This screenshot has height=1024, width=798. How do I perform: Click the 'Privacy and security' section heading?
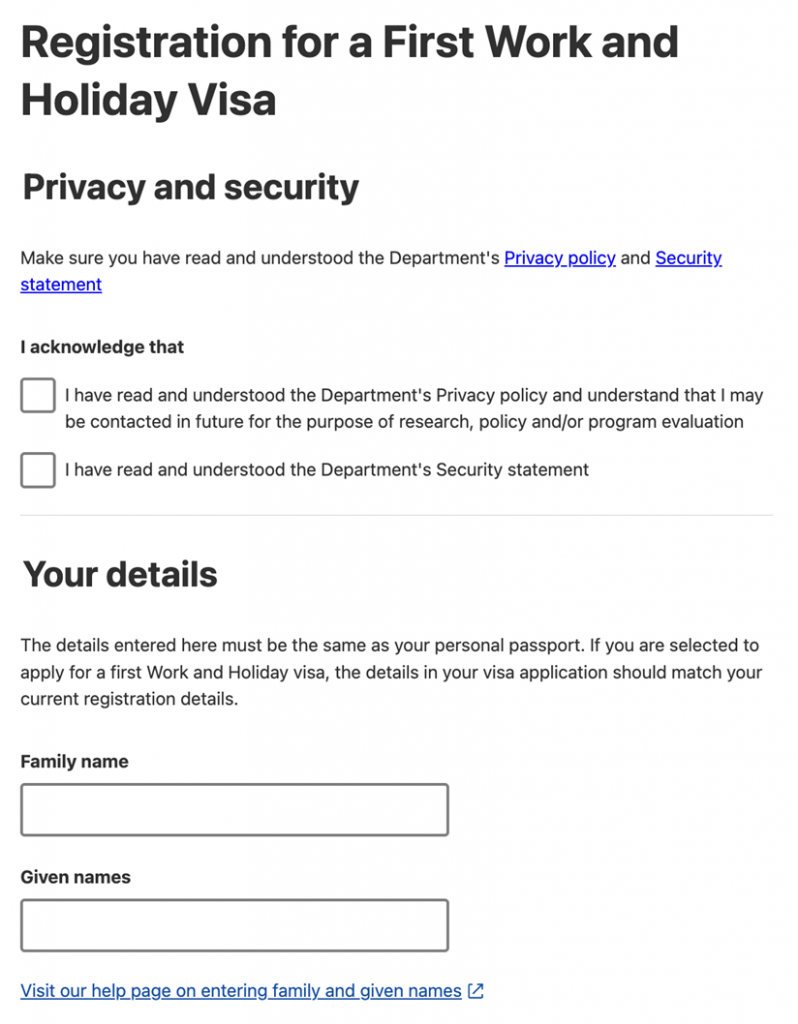[x=190, y=187]
